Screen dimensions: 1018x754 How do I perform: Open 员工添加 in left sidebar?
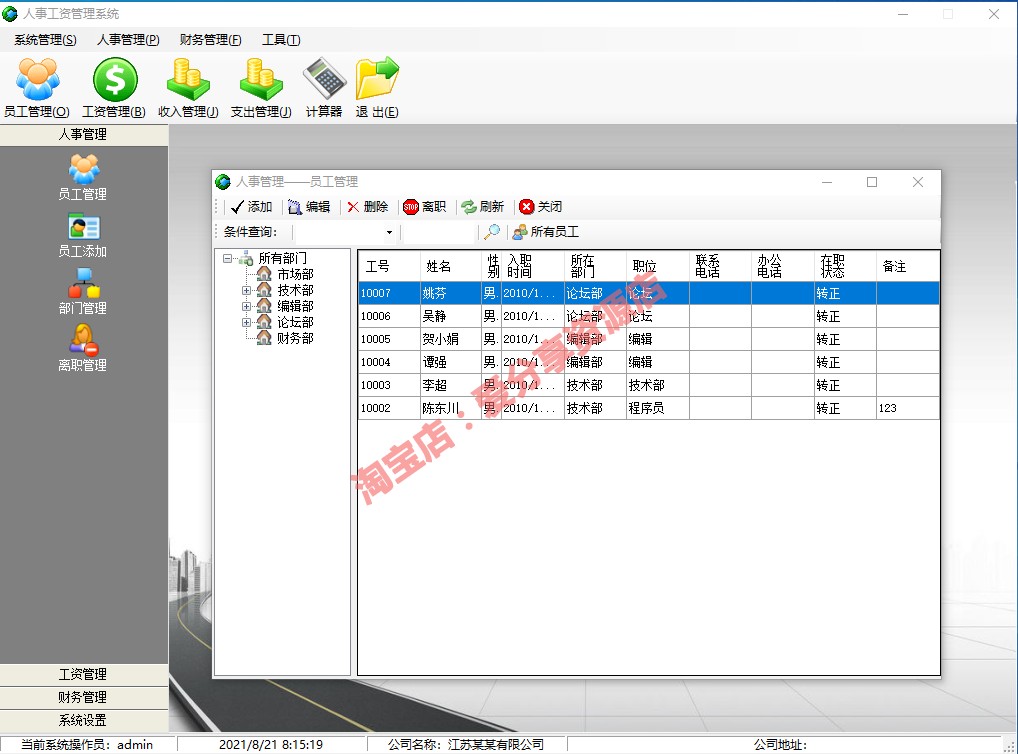pos(83,236)
